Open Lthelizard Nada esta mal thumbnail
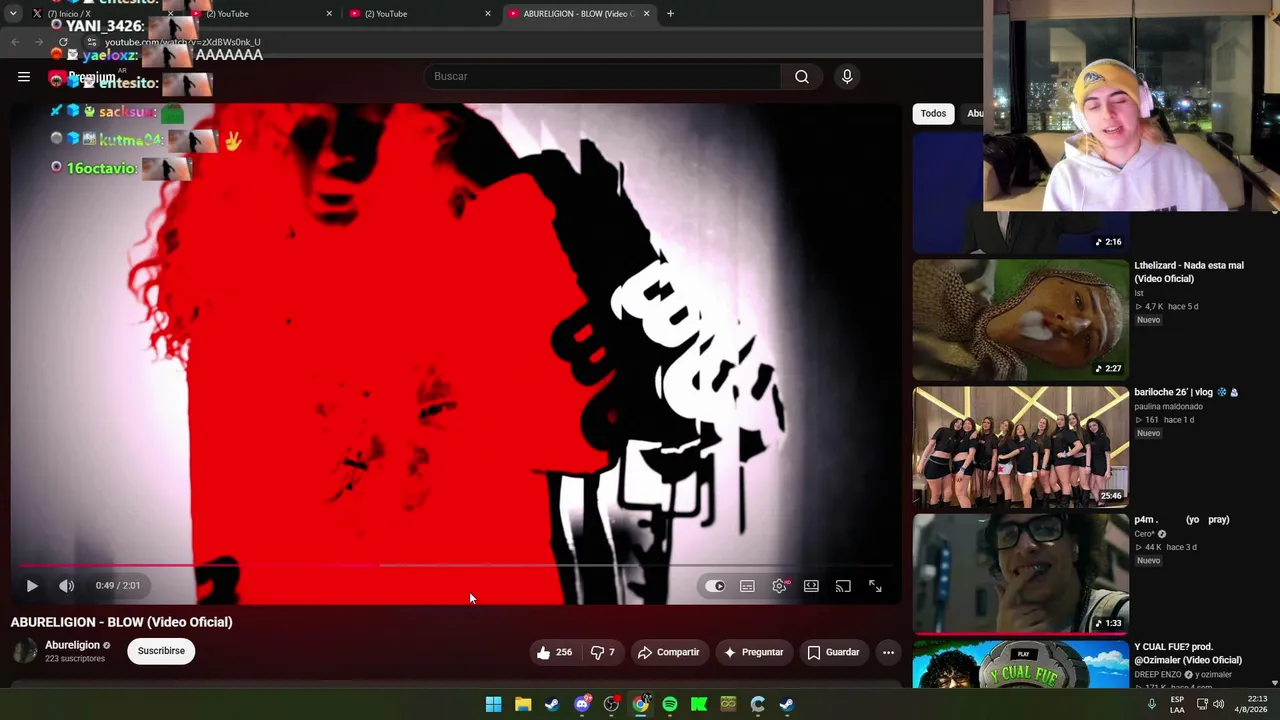 pos(1020,320)
